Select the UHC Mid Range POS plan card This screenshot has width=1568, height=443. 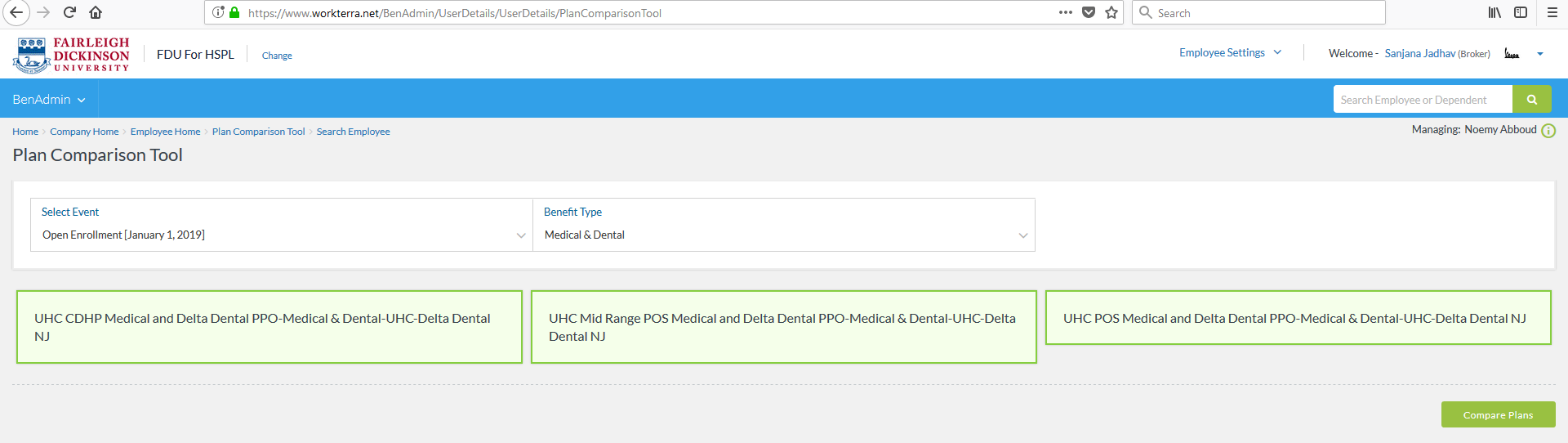[x=784, y=327]
